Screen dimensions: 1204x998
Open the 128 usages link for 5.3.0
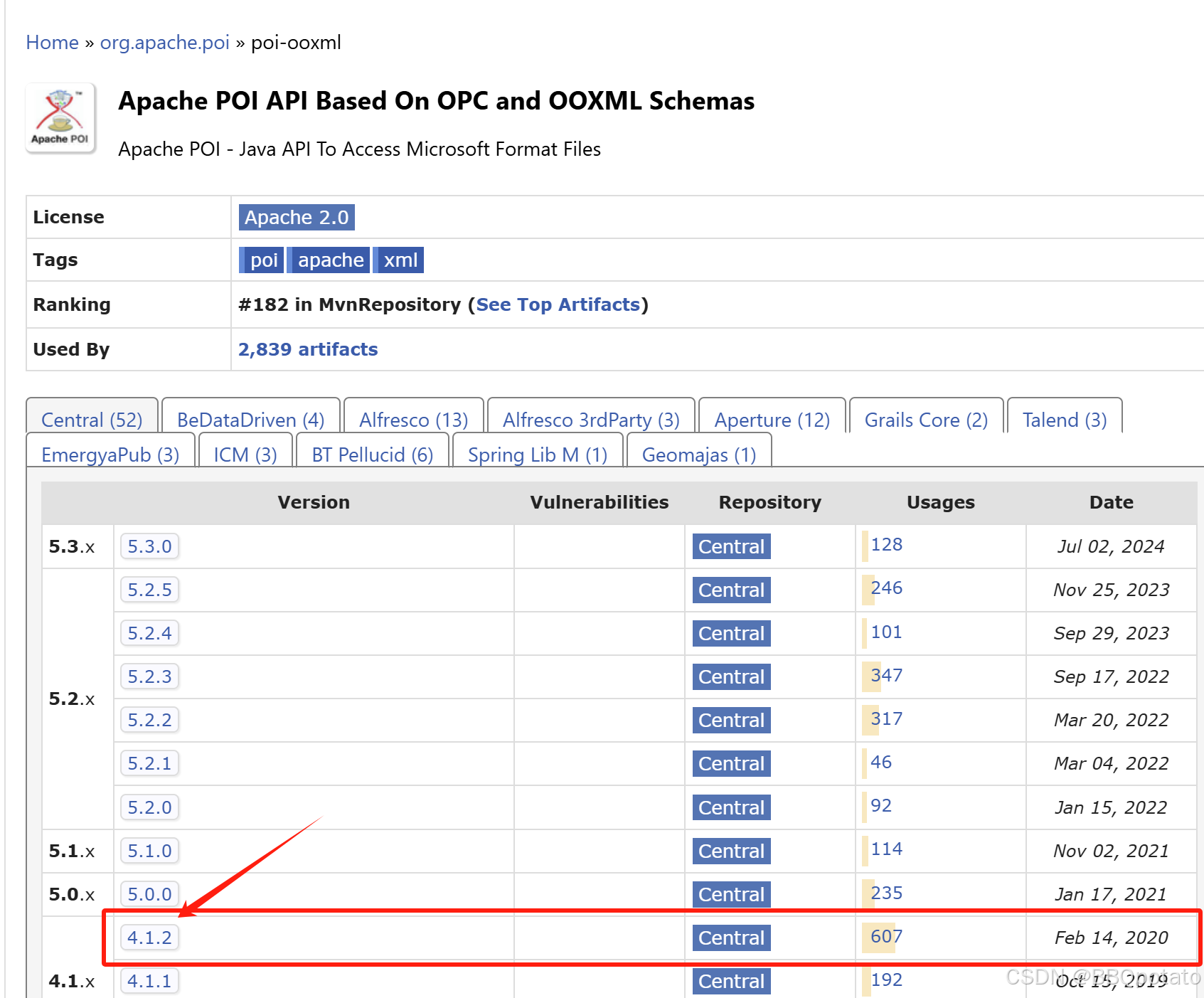886,545
